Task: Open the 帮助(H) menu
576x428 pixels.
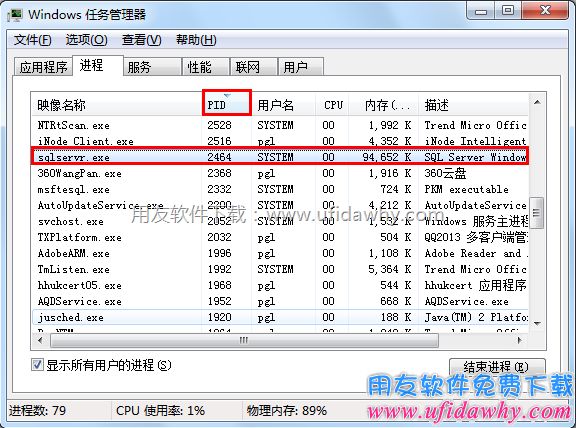Action: [196, 40]
